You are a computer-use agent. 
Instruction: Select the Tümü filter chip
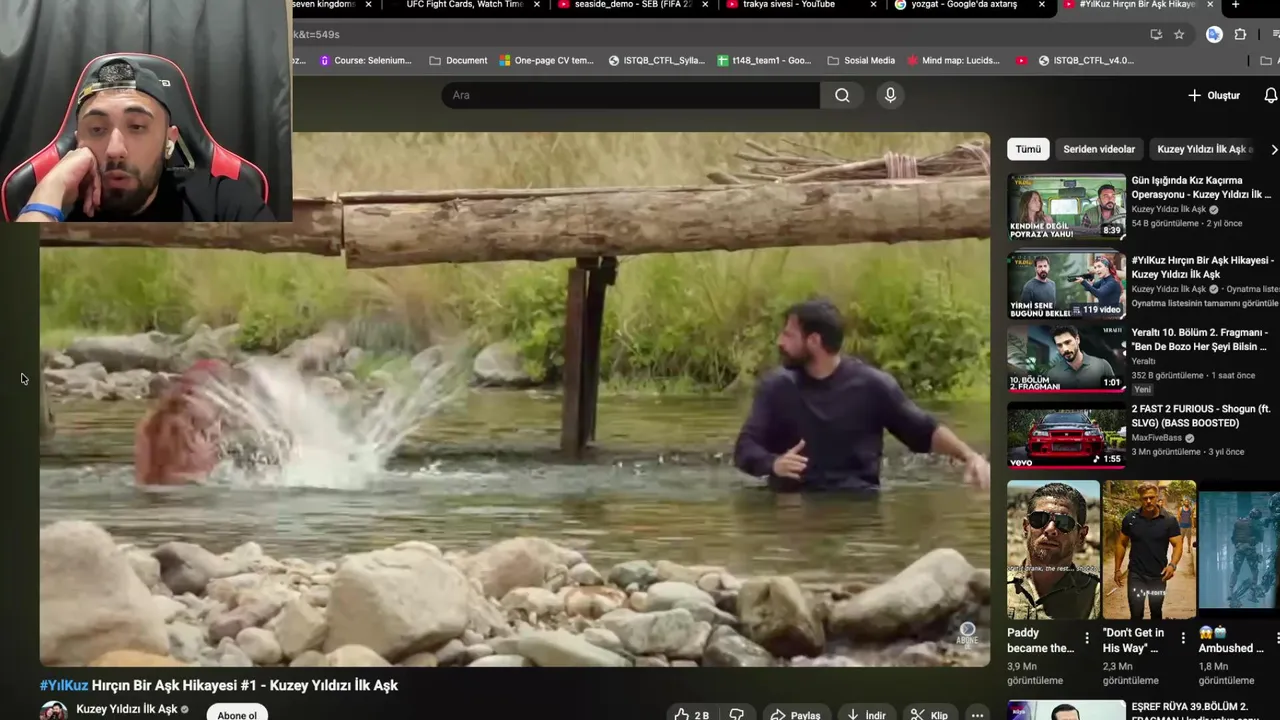(x=1028, y=149)
